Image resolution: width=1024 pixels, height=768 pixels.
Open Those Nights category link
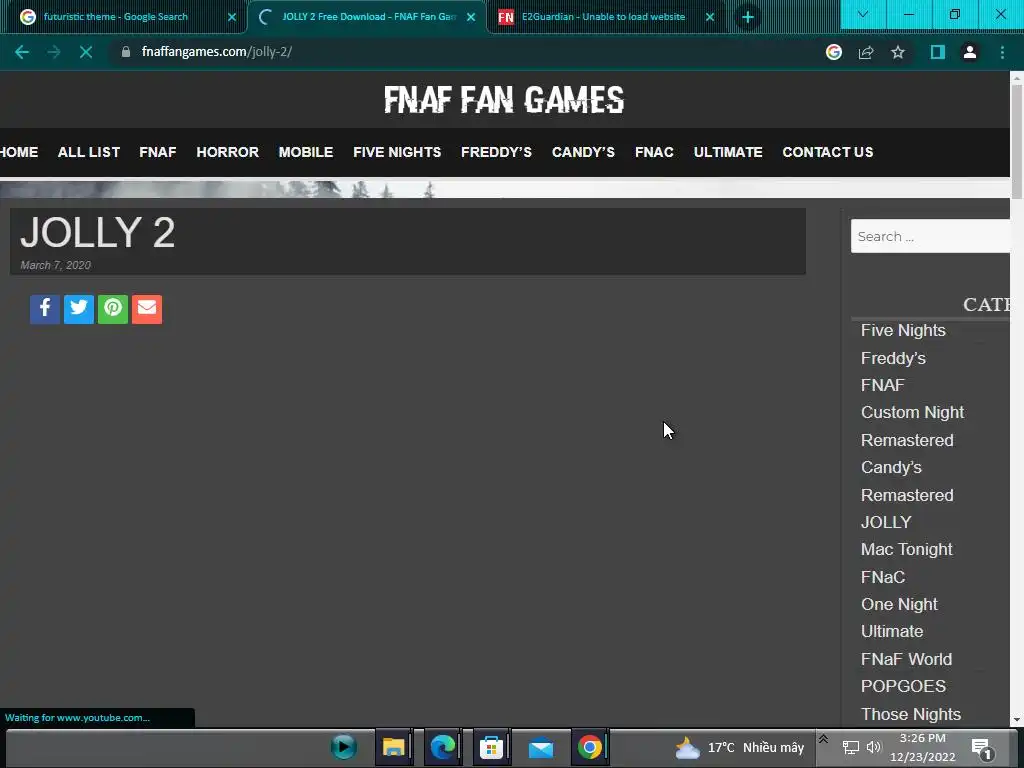tap(910, 714)
